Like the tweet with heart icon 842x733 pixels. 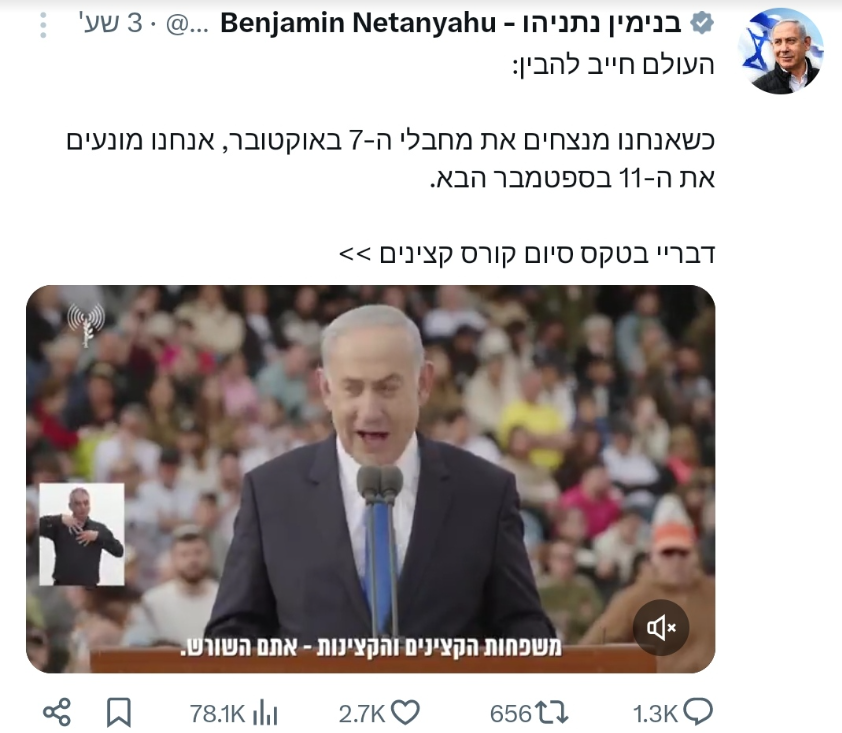coord(405,713)
